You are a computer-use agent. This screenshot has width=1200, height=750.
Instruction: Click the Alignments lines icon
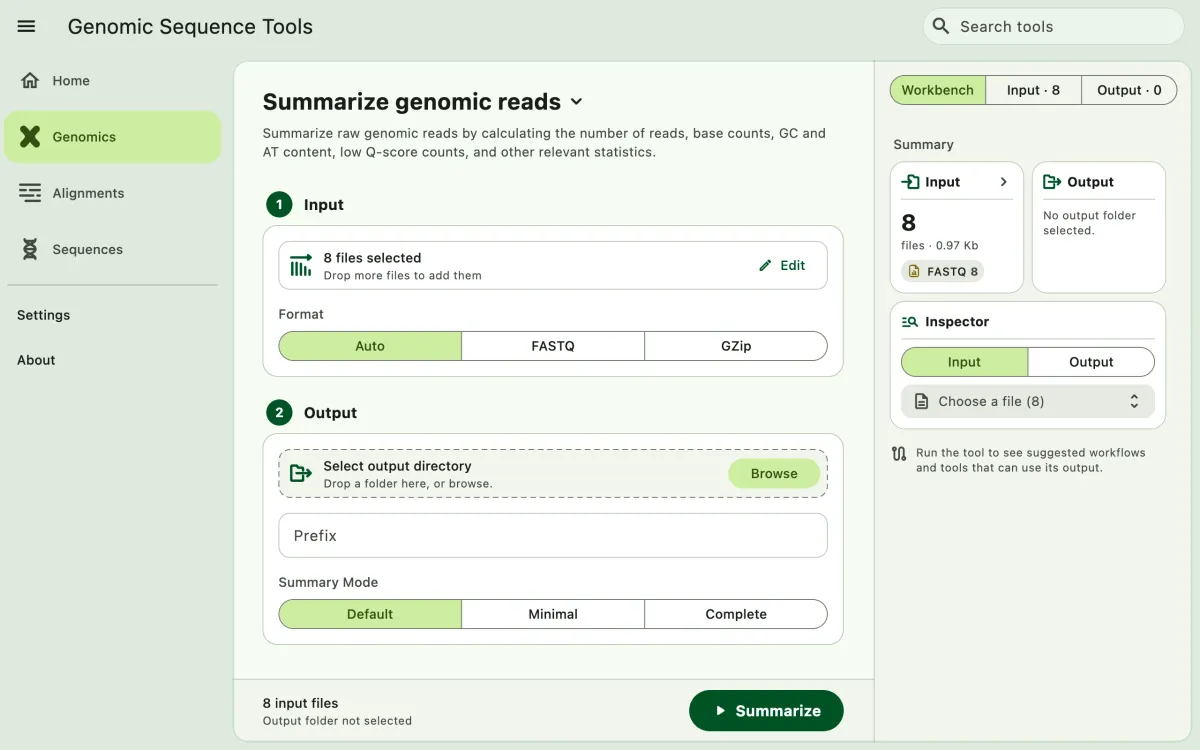(30, 193)
